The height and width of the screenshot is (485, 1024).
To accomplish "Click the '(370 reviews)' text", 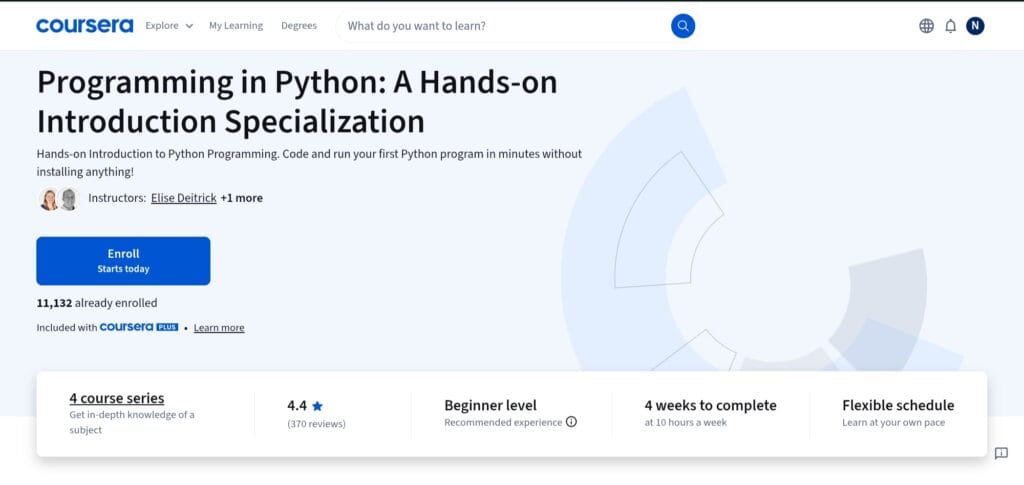I will coord(316,424).
